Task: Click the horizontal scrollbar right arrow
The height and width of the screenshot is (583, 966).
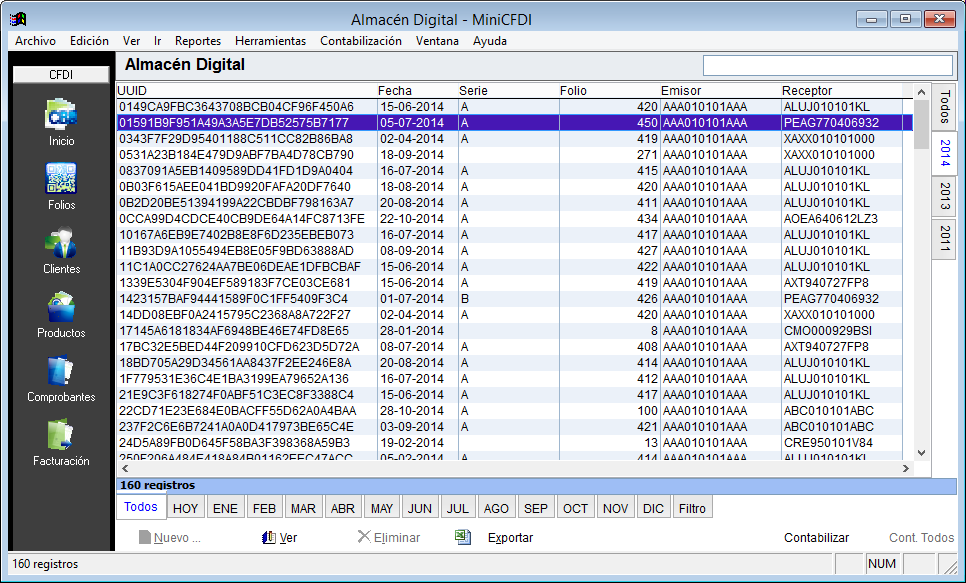Action: pyautogui.click(x=906, y=468)
